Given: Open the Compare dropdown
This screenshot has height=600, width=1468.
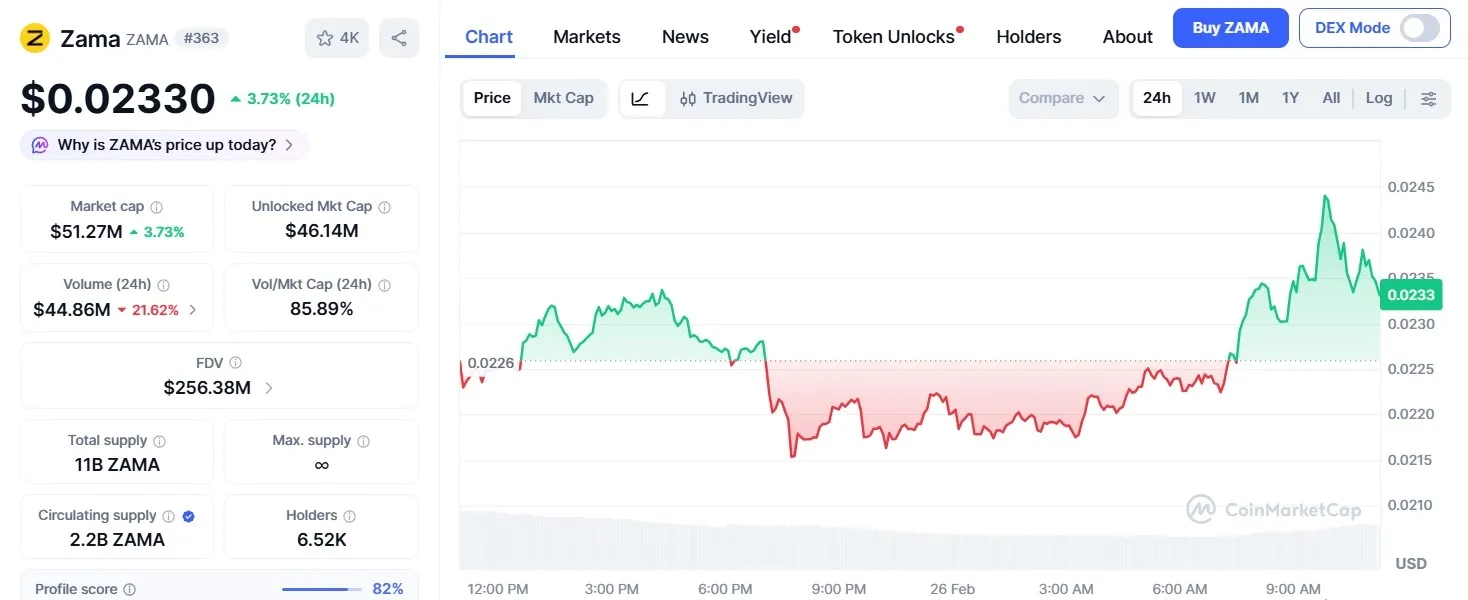Looking at the screenshot, I should (1063, 98).
